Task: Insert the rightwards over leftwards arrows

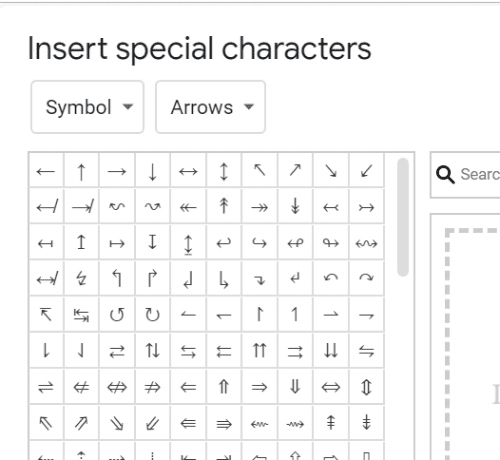Action: coord(117,351)
